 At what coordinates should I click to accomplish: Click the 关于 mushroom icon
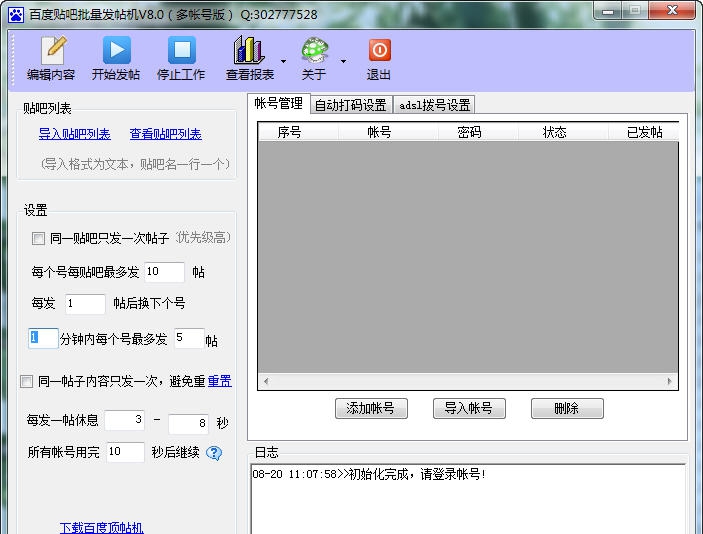coord(314,59)
